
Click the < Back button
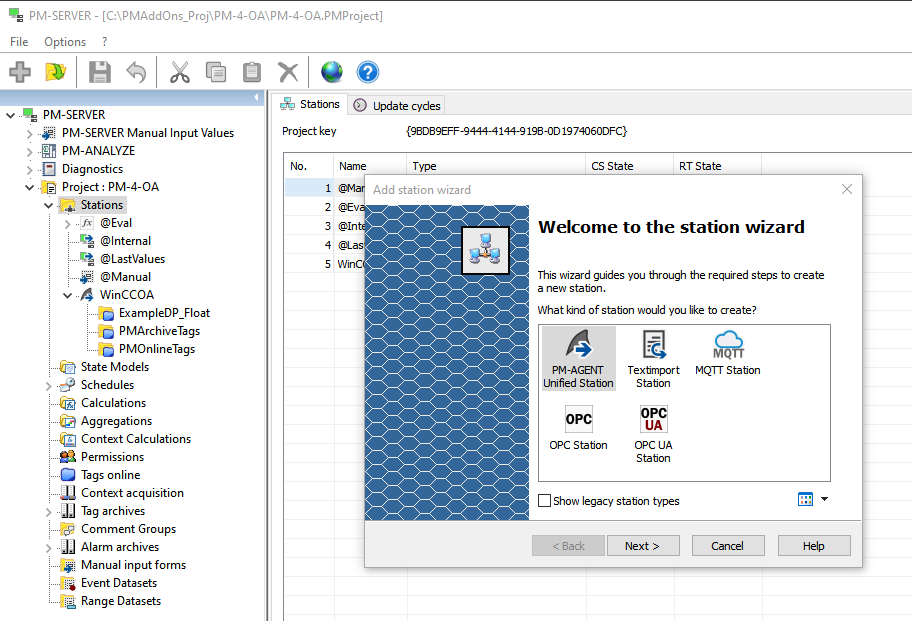568,545
